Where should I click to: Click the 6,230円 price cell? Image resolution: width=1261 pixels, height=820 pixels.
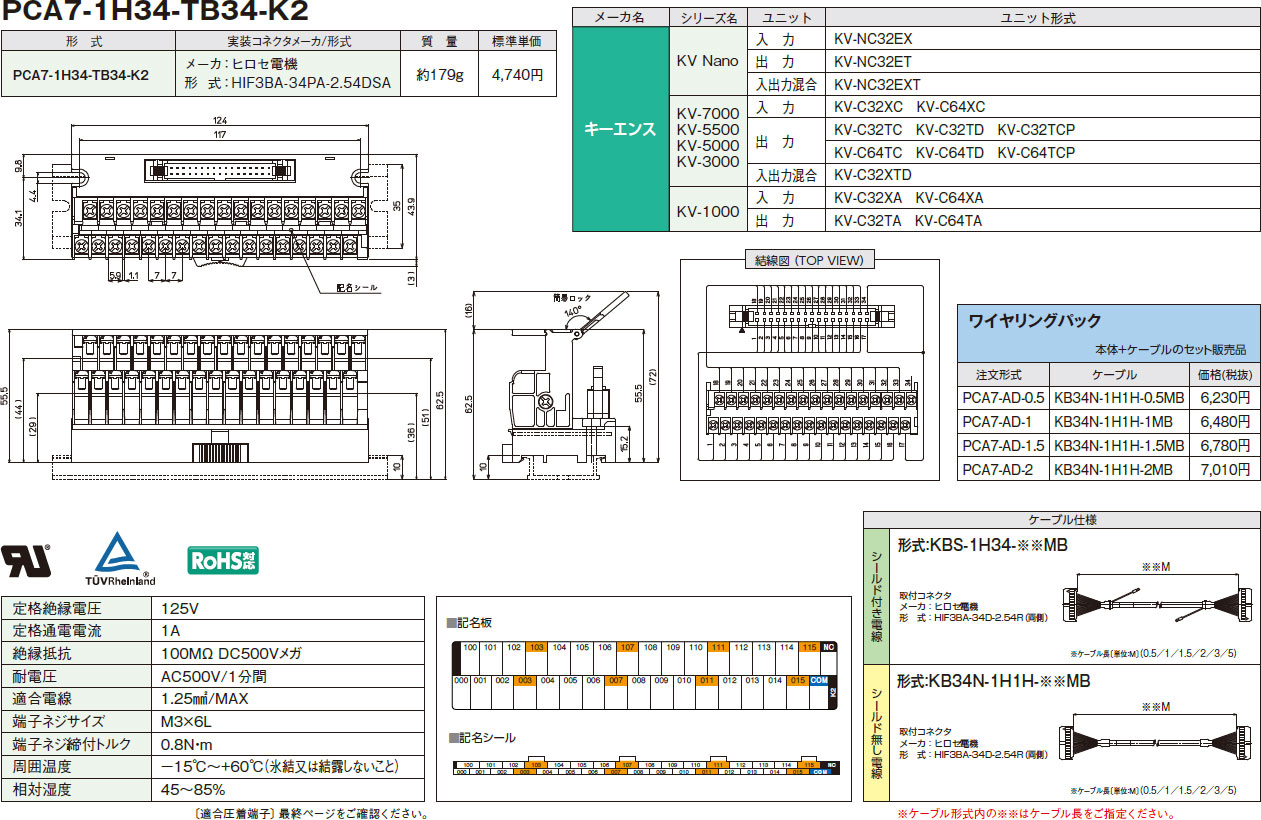pos(1225,397)
